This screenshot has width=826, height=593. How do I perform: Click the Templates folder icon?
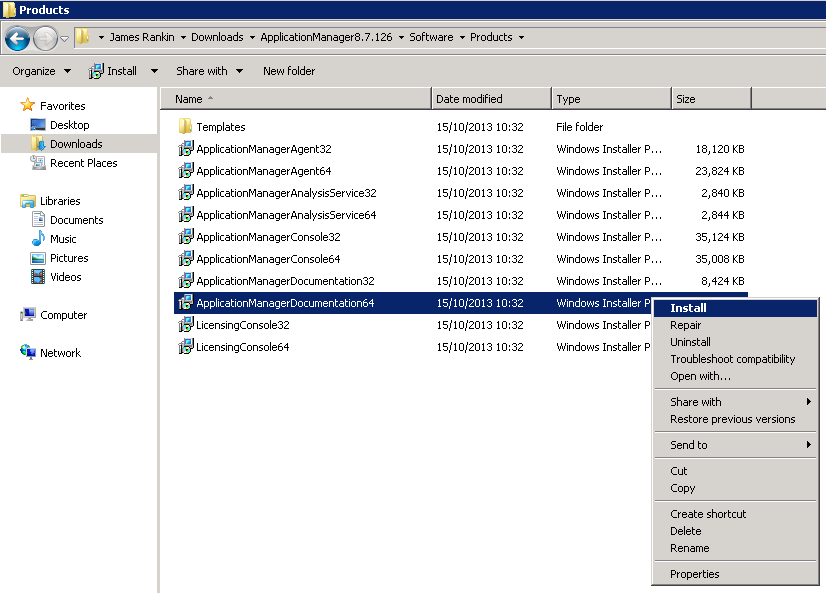(185, 126)
